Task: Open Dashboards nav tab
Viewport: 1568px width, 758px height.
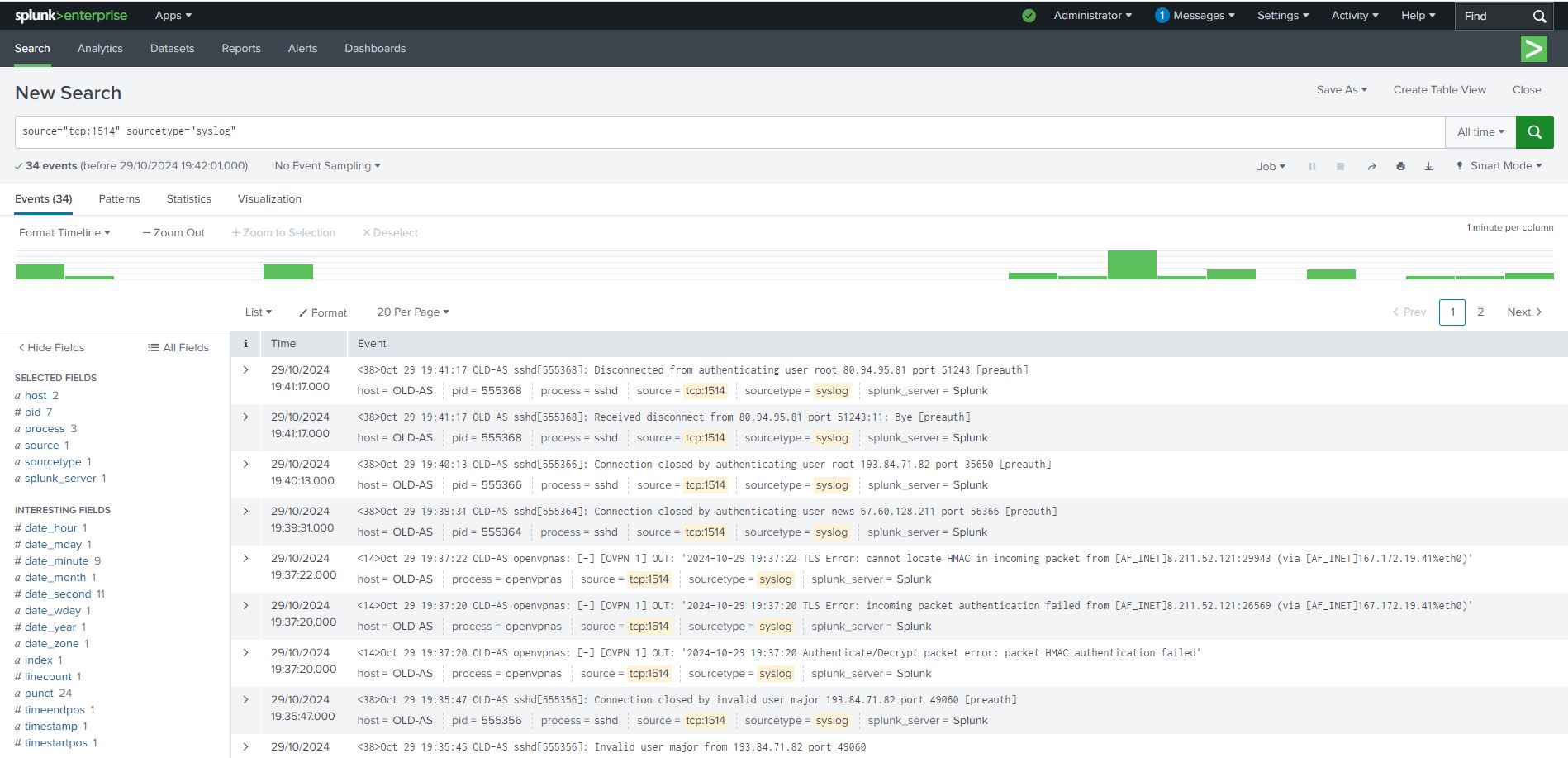Action: (x=375, y=49)
